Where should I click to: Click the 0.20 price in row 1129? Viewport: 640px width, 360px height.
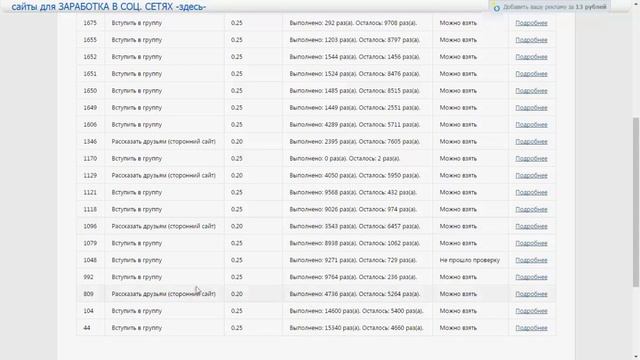[x=236, y=176]
